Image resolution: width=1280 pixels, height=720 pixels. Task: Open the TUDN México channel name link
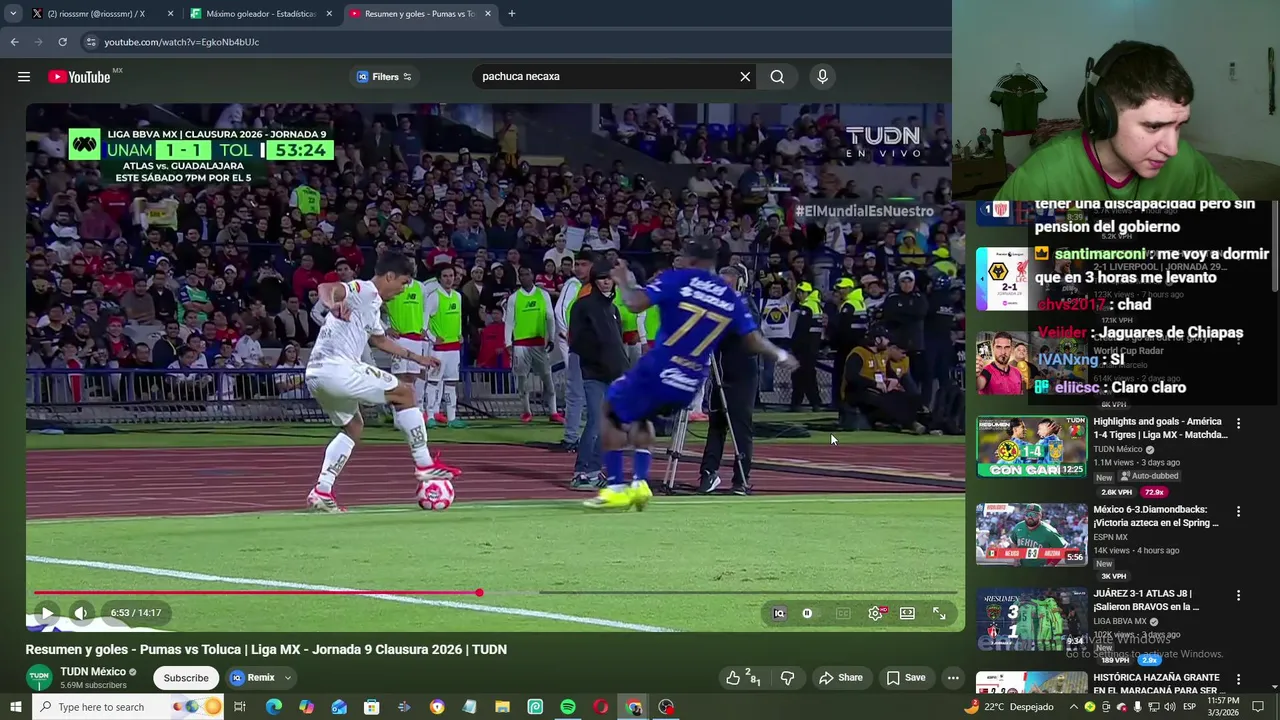(93, 672)
